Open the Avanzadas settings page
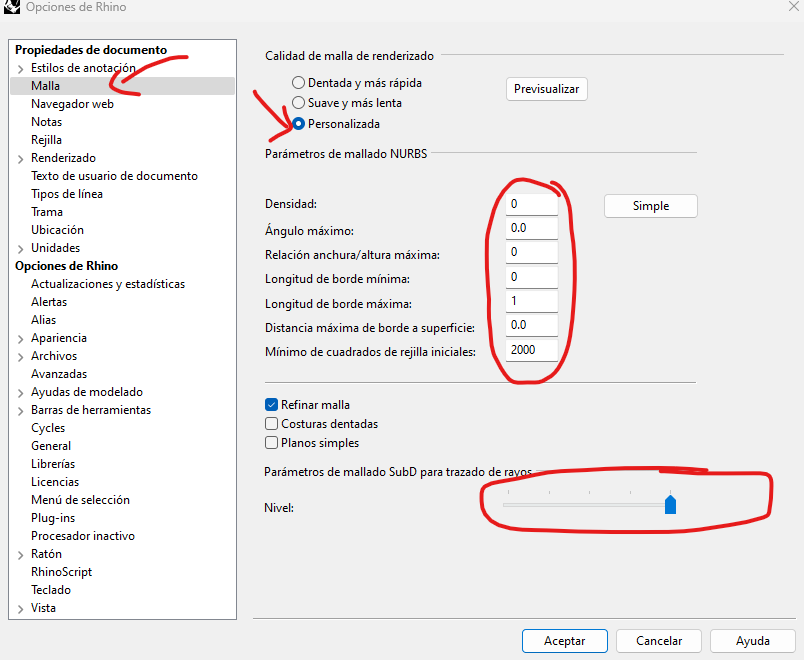804x660 pixels. [59, 374]
